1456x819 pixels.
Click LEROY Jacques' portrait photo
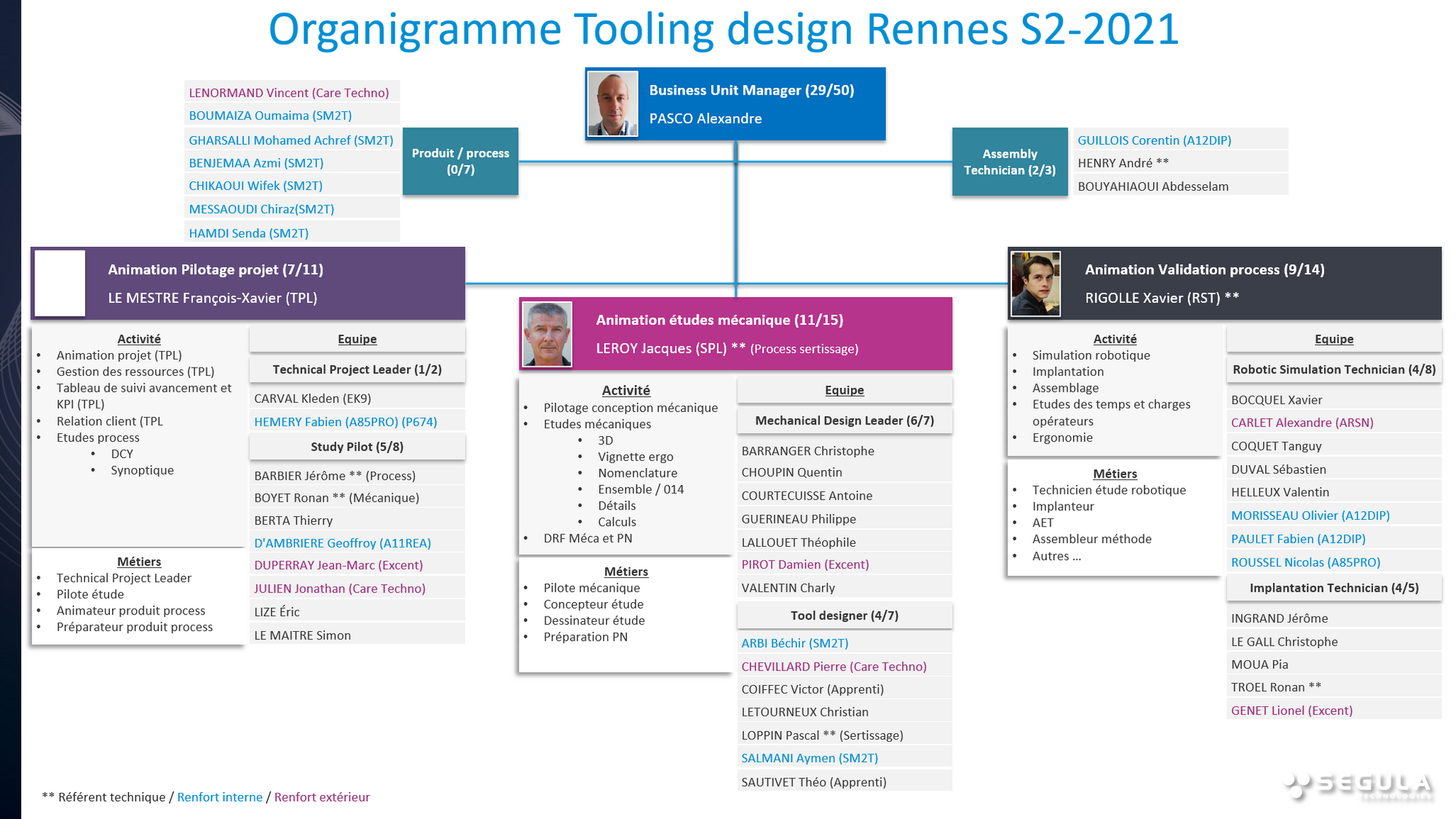pos(547,333)
